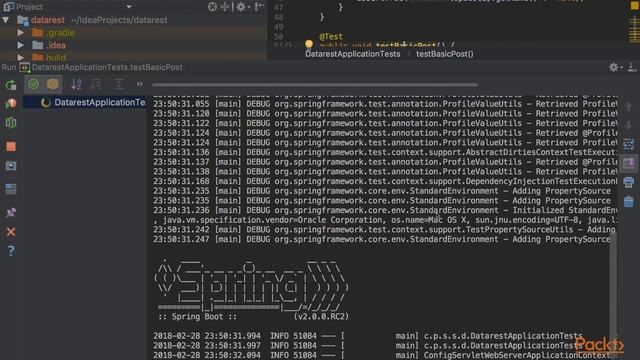Expand the .gradle folder
Image resolution: width=640 pixels, height=360 pixels.
[20, 33]
